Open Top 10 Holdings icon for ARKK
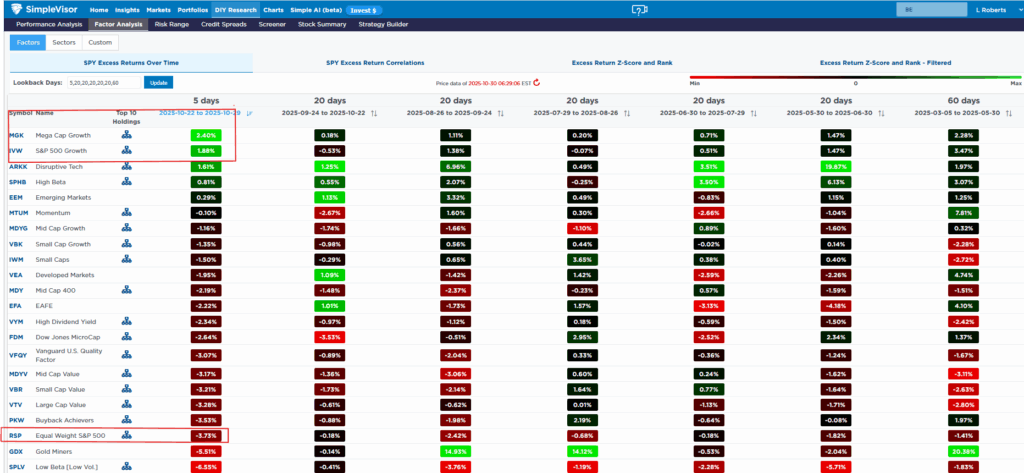This screenshot has height=473, width=1024. coord(127,166)
